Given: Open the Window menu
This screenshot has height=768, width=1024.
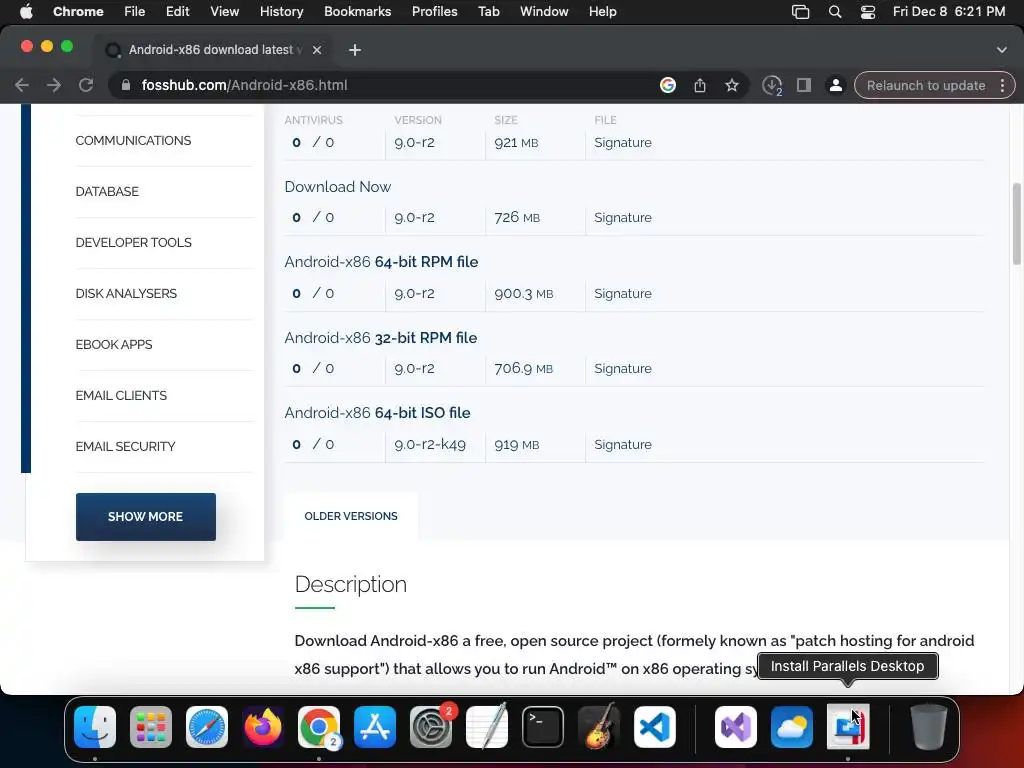Looking at the screenshot, I should tap(544, 12).
